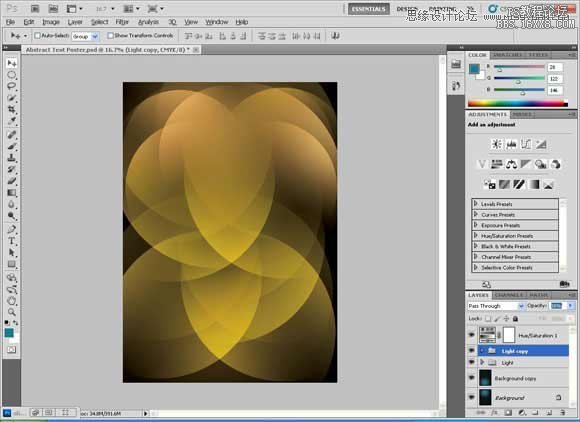Add a Curves adjustment icon
580x422 pixels.
(x=526, y=144)
